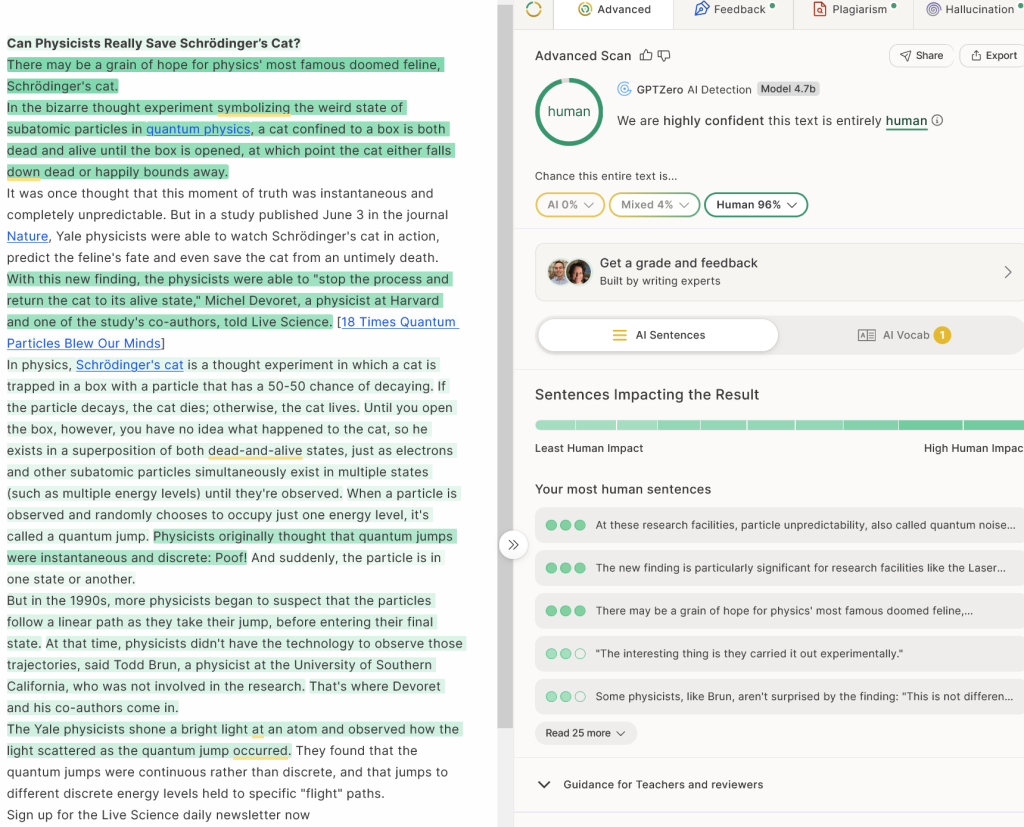Click the 'Sentences Impacting the Result' heading
The image size is (1024, 827).
coord(647,395)
